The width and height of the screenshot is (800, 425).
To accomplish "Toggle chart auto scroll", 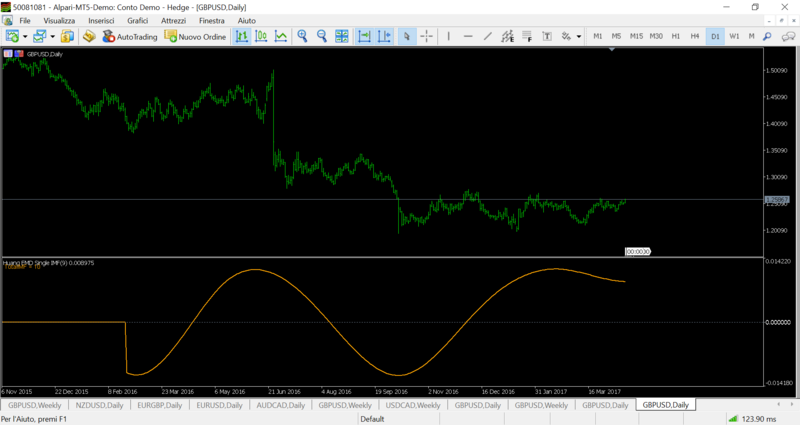I will 364,36.
